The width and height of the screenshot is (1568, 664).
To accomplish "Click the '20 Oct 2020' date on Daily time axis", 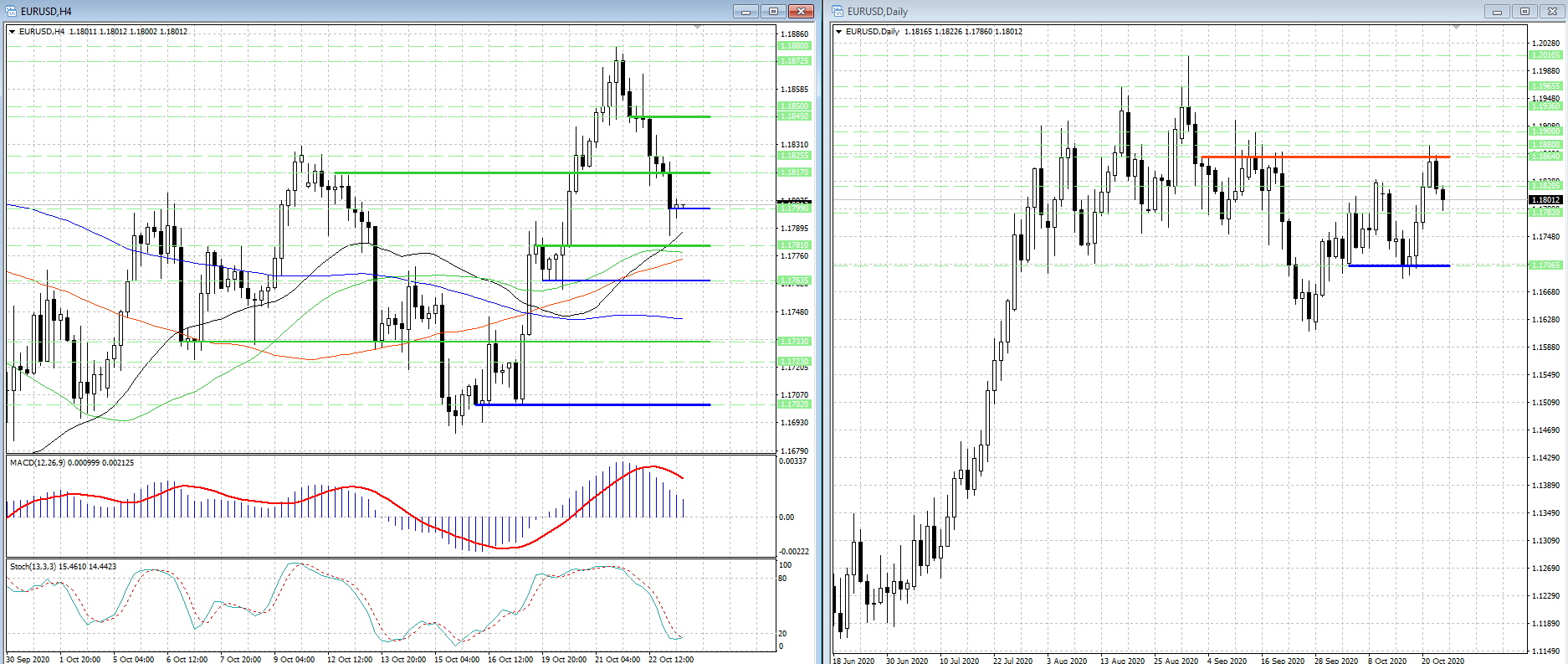I will point(1442,661).
